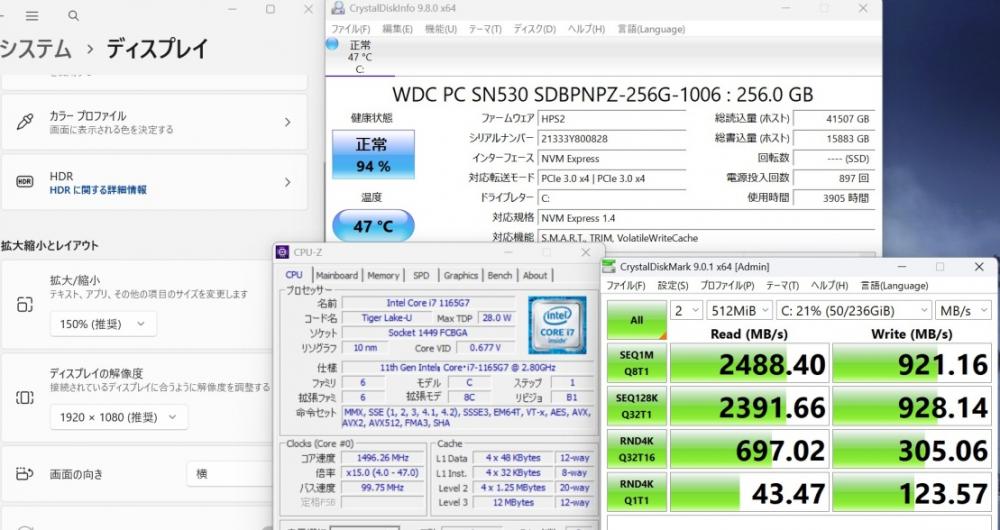Viewport: 1000px width, 530px height.
Task: Switch to the Bench tab in CPU-Z
Action: click(499, 276)
